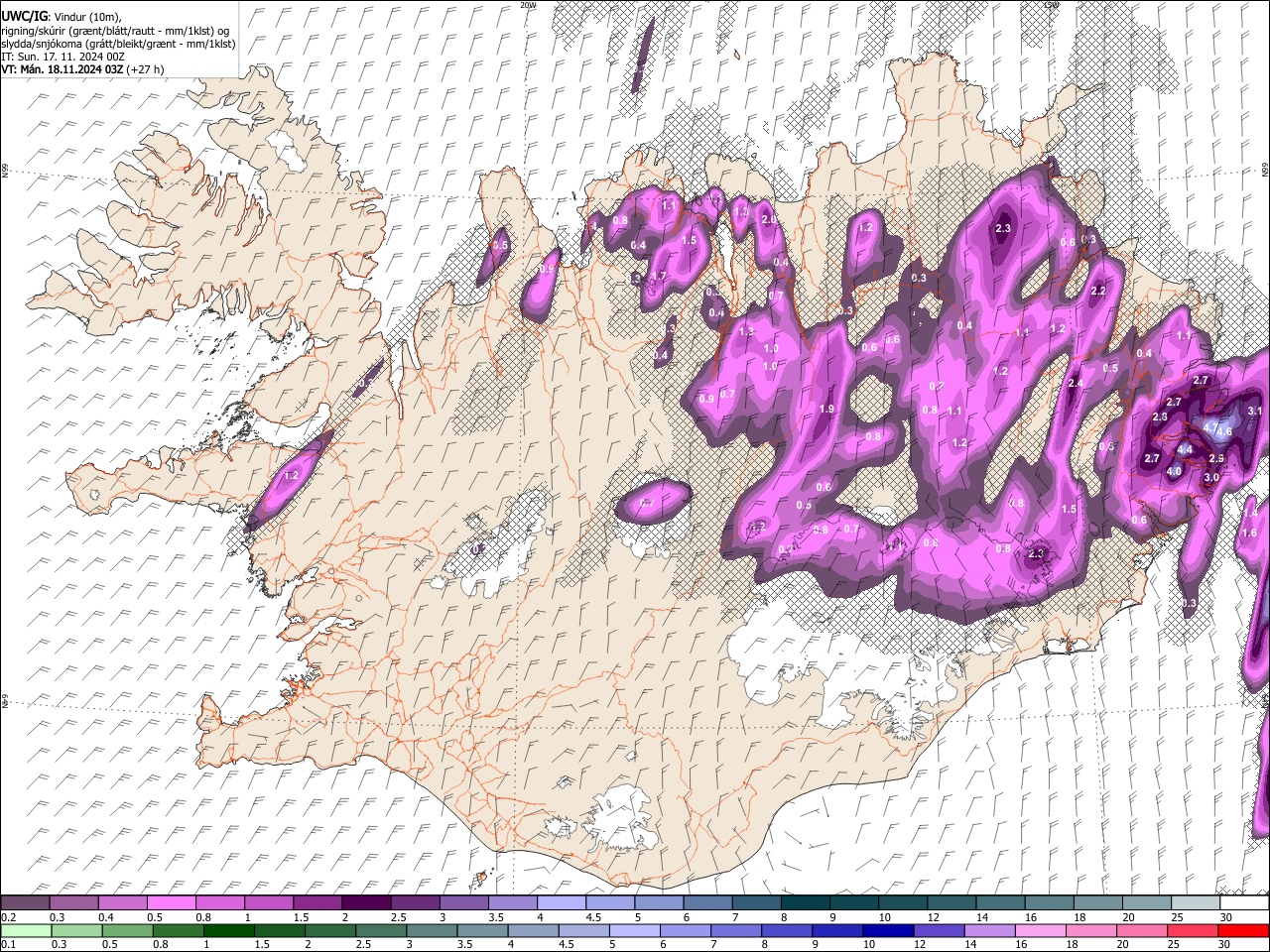Click the 2.0 snowfall value label
The height and width of the screenshot is (952, 1270).
click(767, 219)
